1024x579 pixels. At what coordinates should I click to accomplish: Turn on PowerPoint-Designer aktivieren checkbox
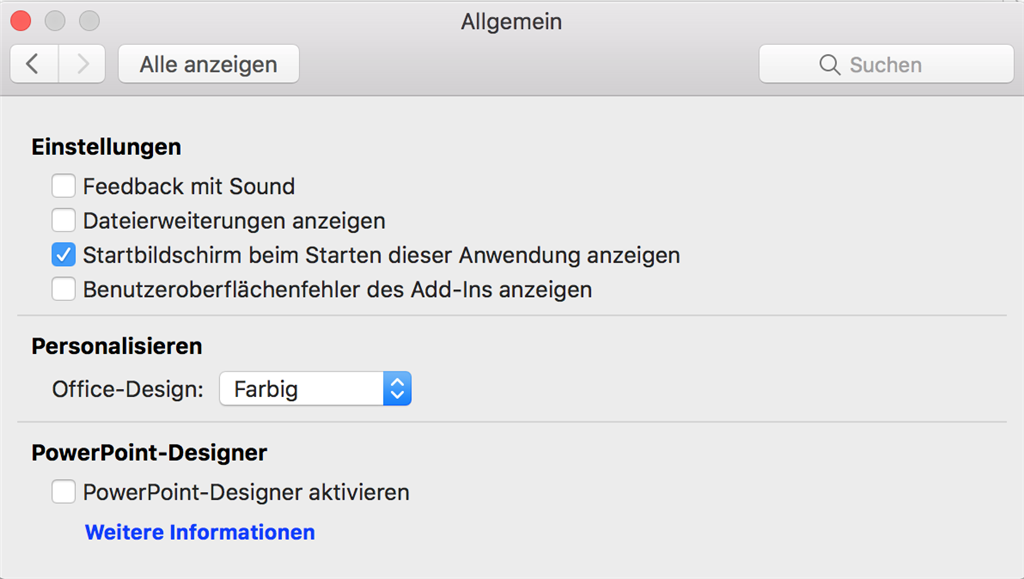64,492
